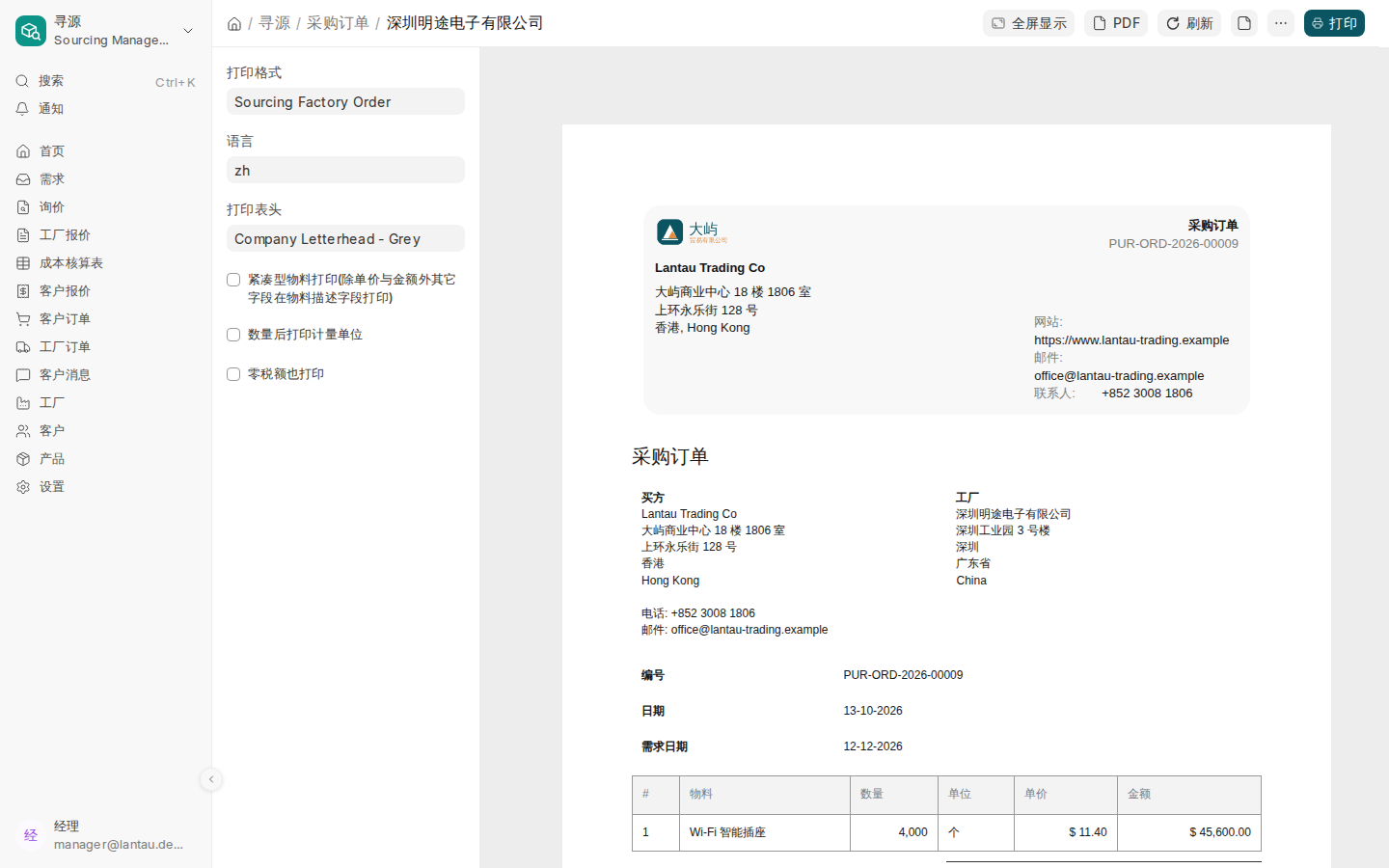Check the 零税额也打印 option

coord(233,374)
